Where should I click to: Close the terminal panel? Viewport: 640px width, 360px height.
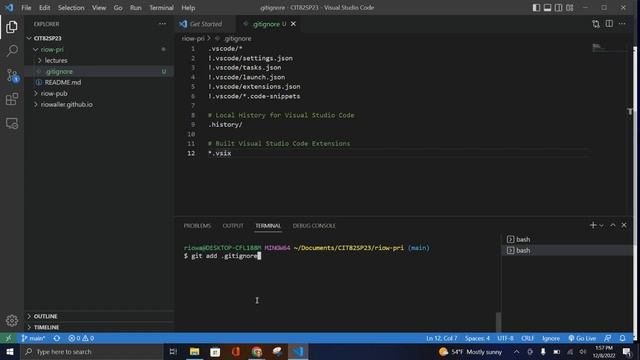pos(624,225)
